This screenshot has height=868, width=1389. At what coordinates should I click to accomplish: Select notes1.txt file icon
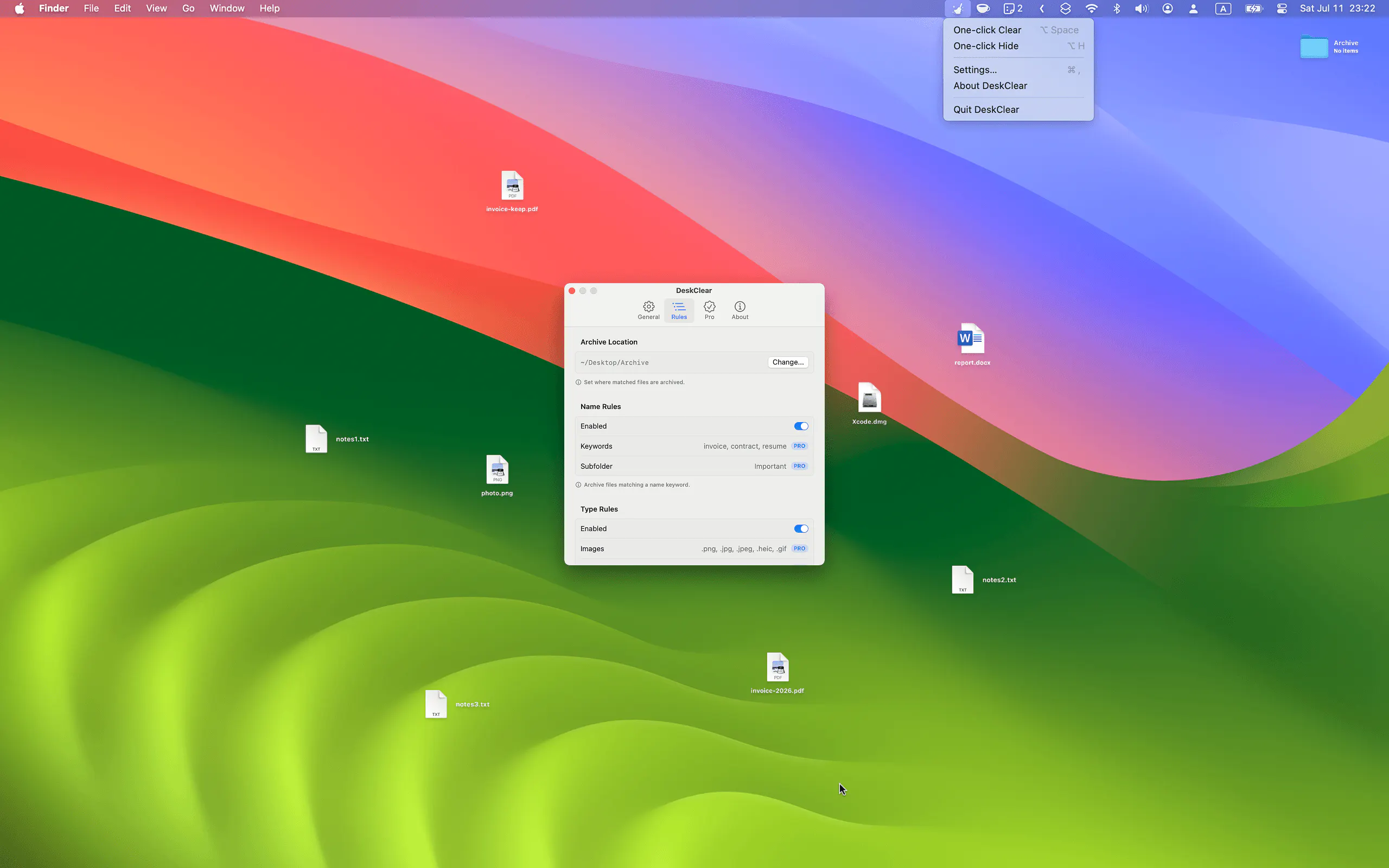[316, 438]
